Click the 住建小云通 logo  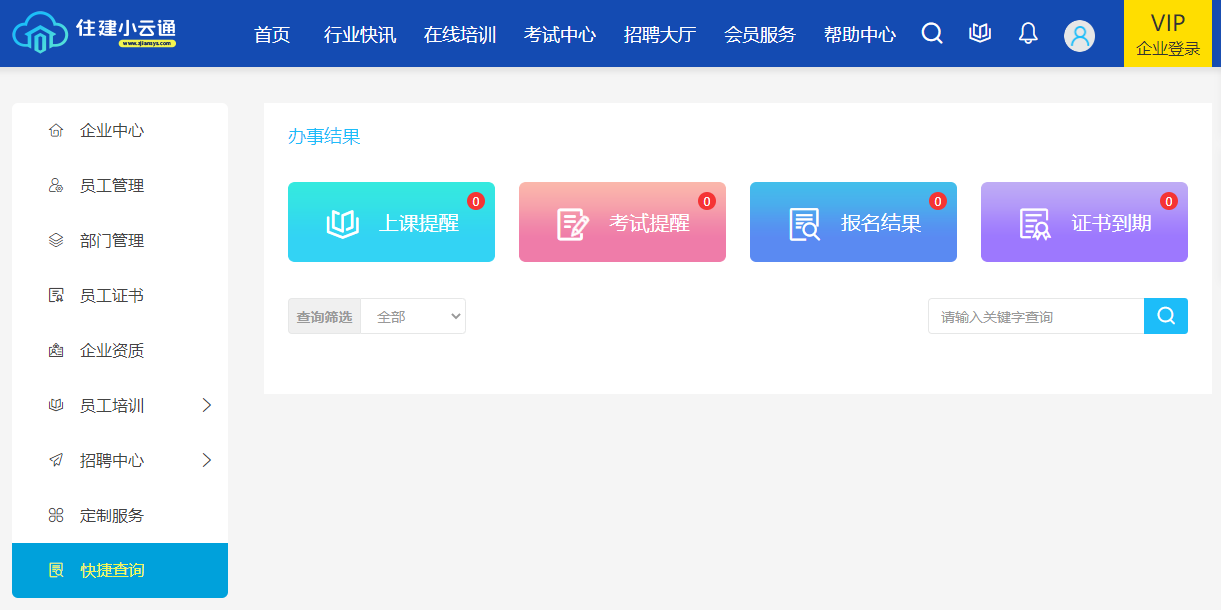[x=95, y=32]
